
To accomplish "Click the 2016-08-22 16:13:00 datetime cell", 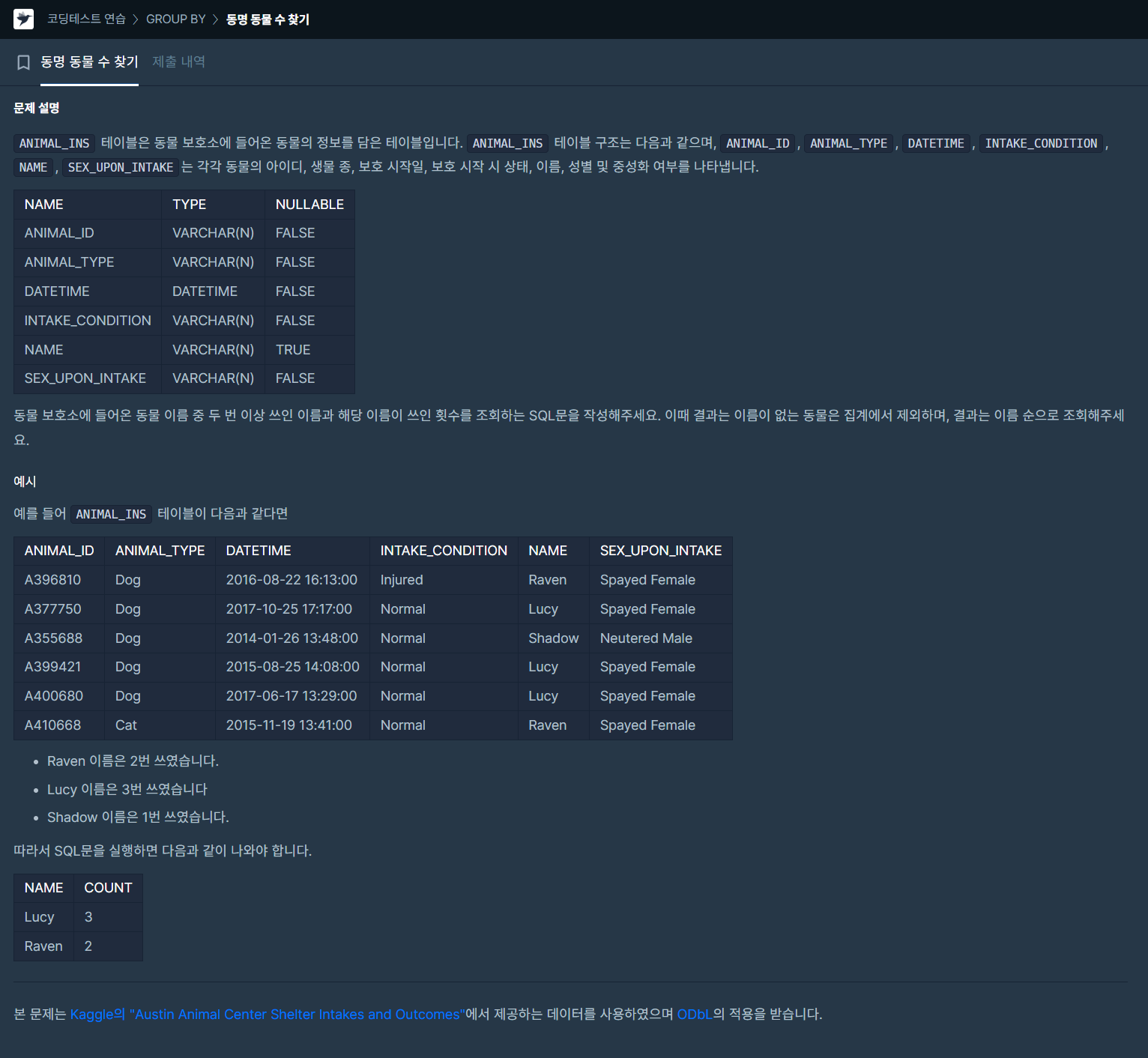I will pyautogui.click(x=292, y=580).
